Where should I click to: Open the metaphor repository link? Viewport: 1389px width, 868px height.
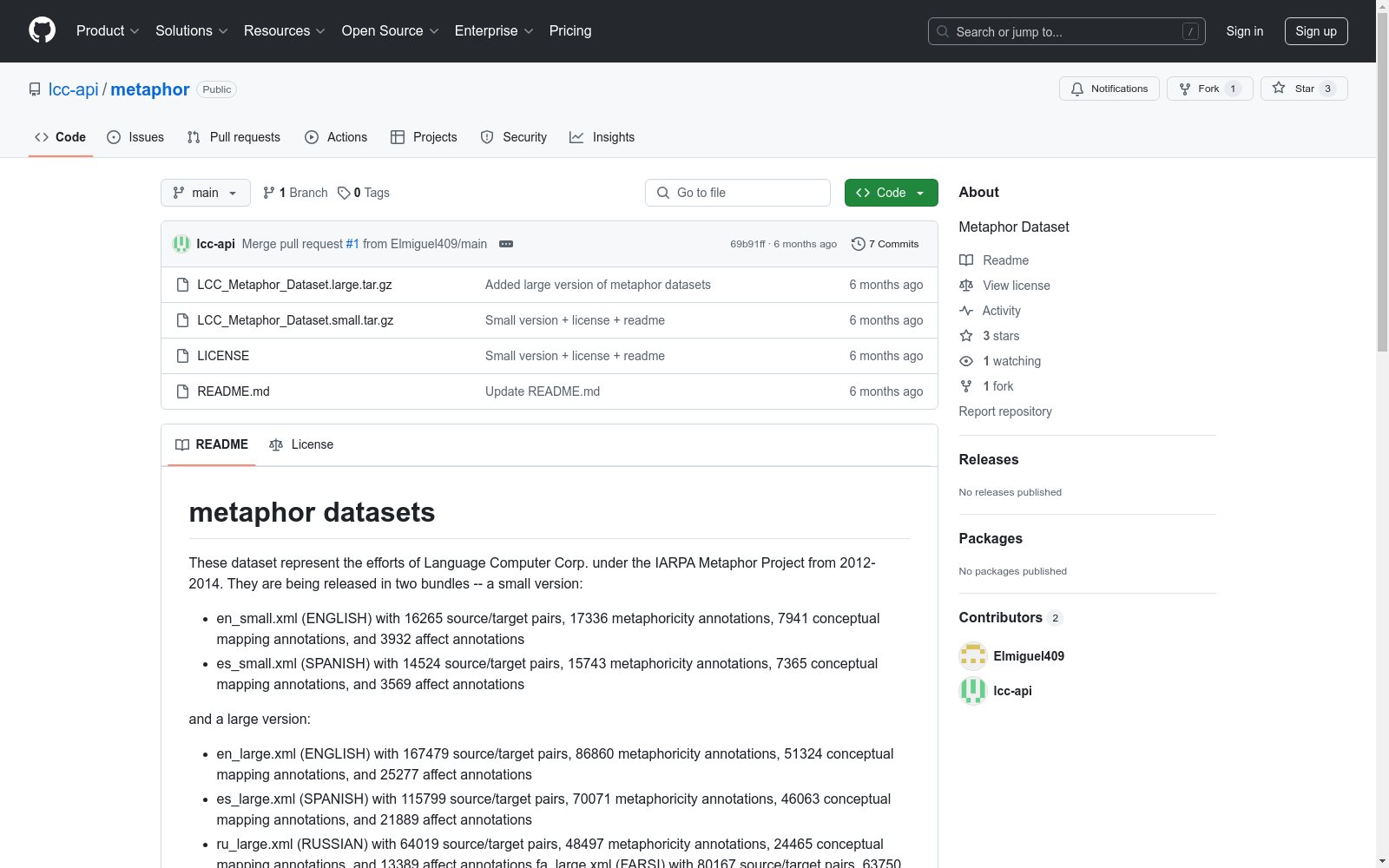coord(150,89)
